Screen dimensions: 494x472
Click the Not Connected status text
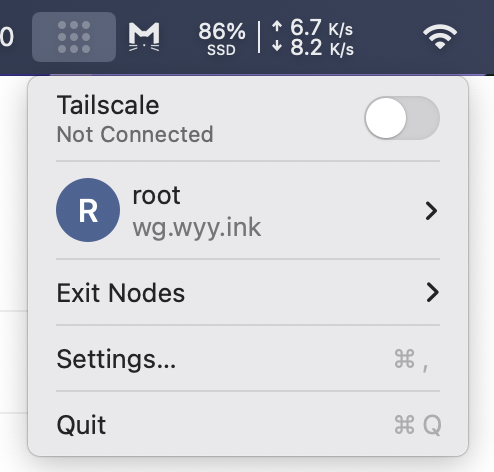coord(135,134)
